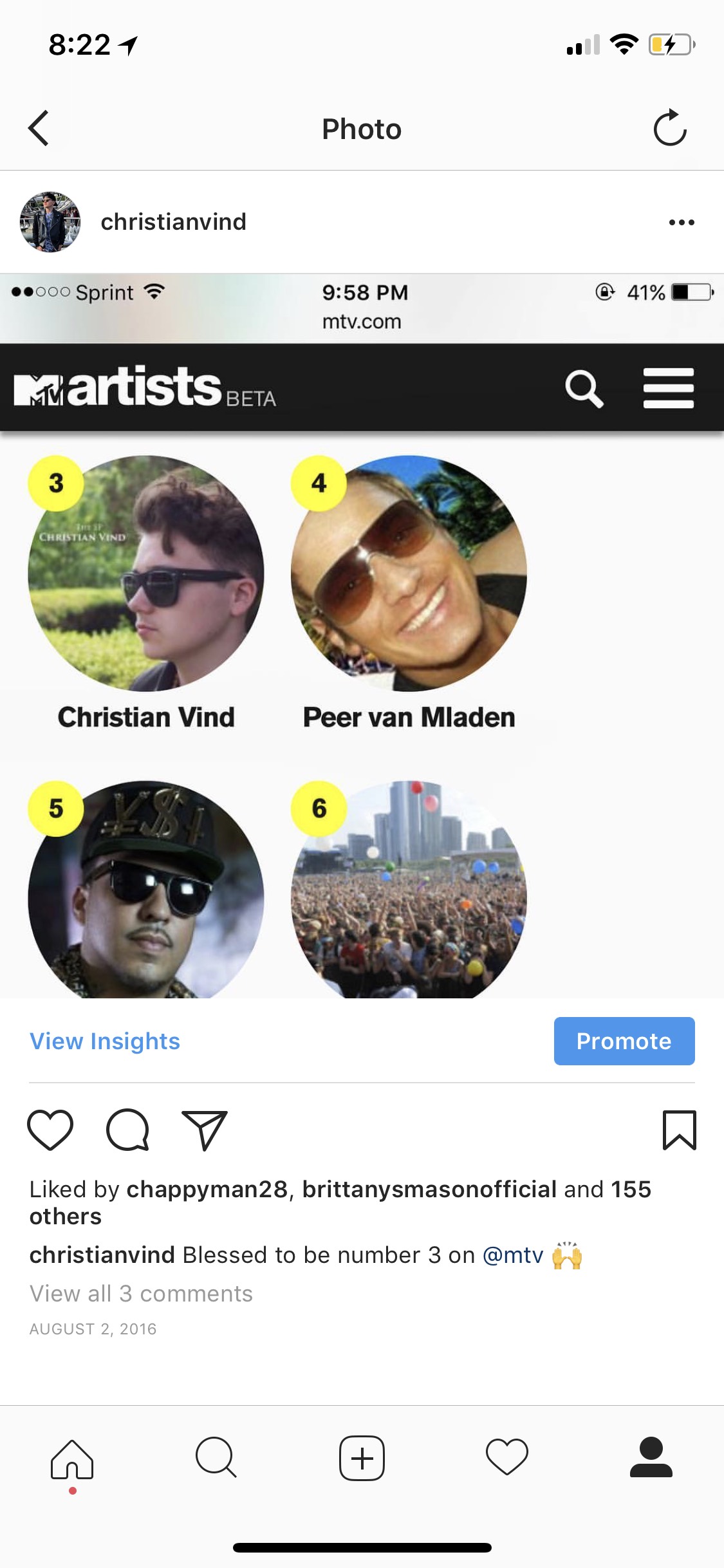Open the Search tab
The width and height of the screenshot is (724, 1568).
(x=216, y=1457)
